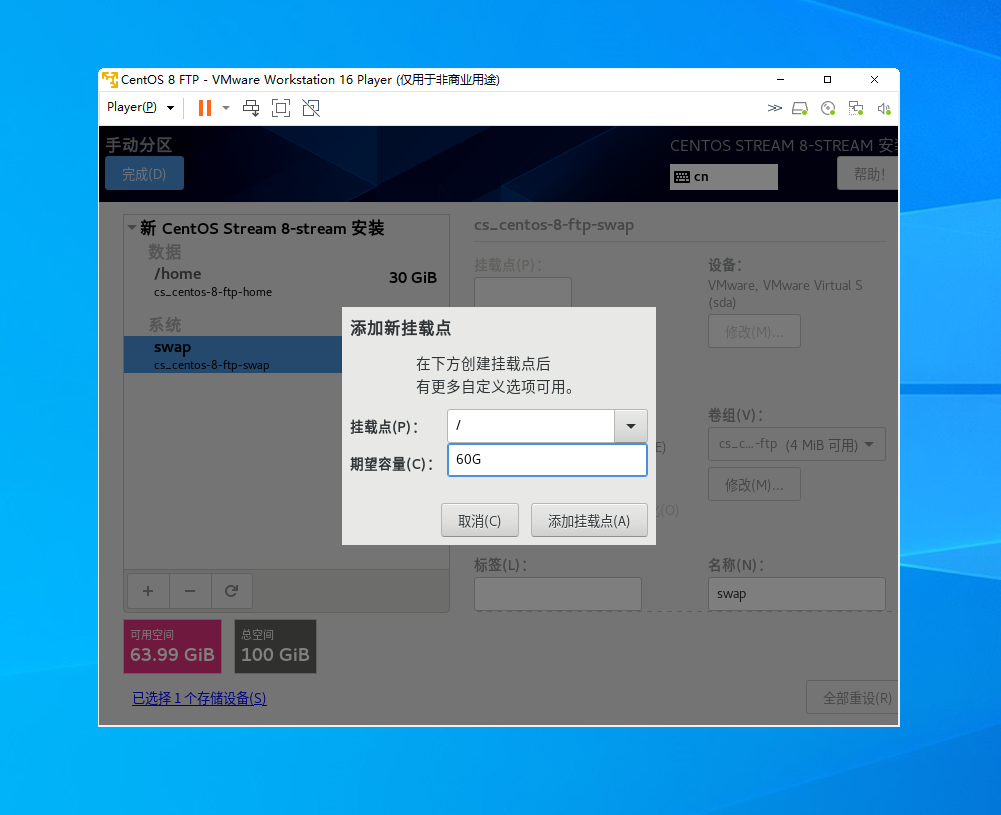Click the 期望容量(C) field showing 60G
1001x815 pixels.
[x=547, y=460]
